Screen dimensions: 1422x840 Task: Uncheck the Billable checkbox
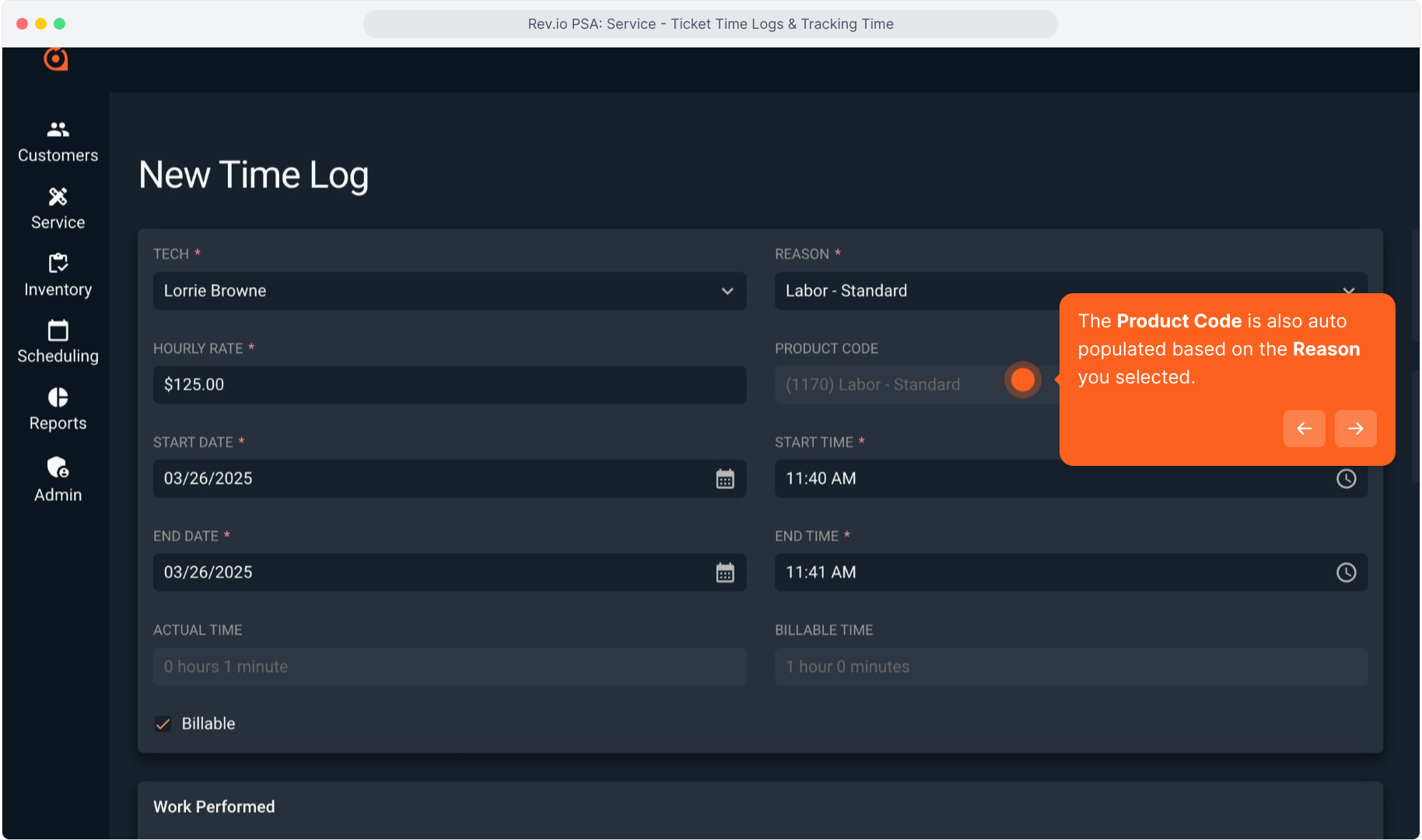point(163,724)
